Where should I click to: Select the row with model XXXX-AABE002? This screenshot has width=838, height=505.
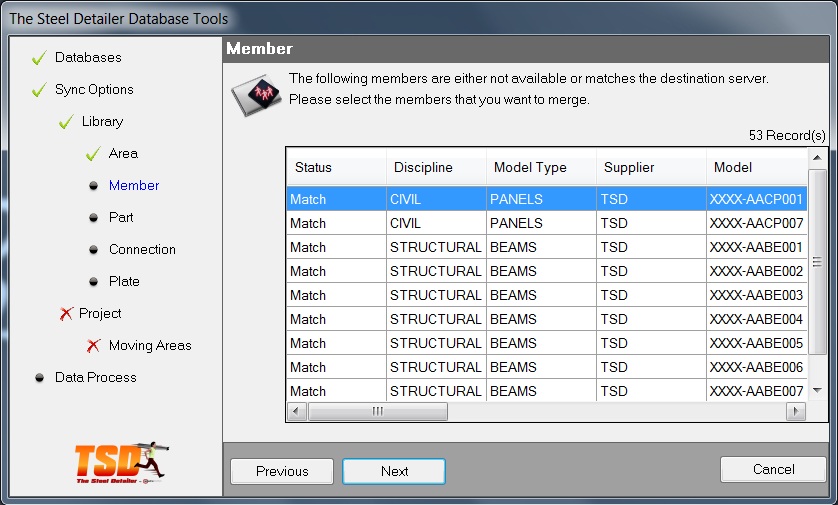547,271
